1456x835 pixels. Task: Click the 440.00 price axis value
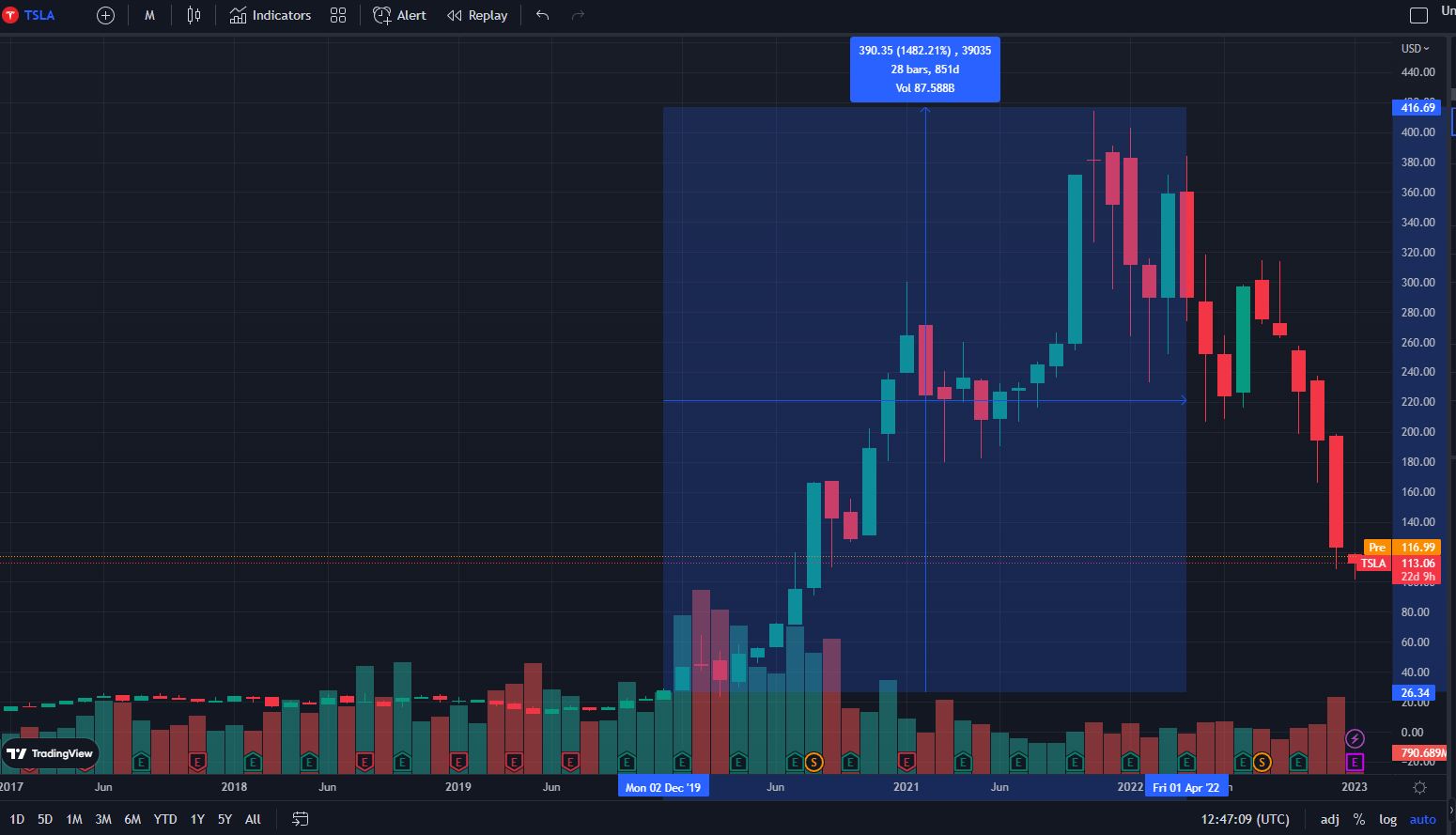[x=1417, y=72]
